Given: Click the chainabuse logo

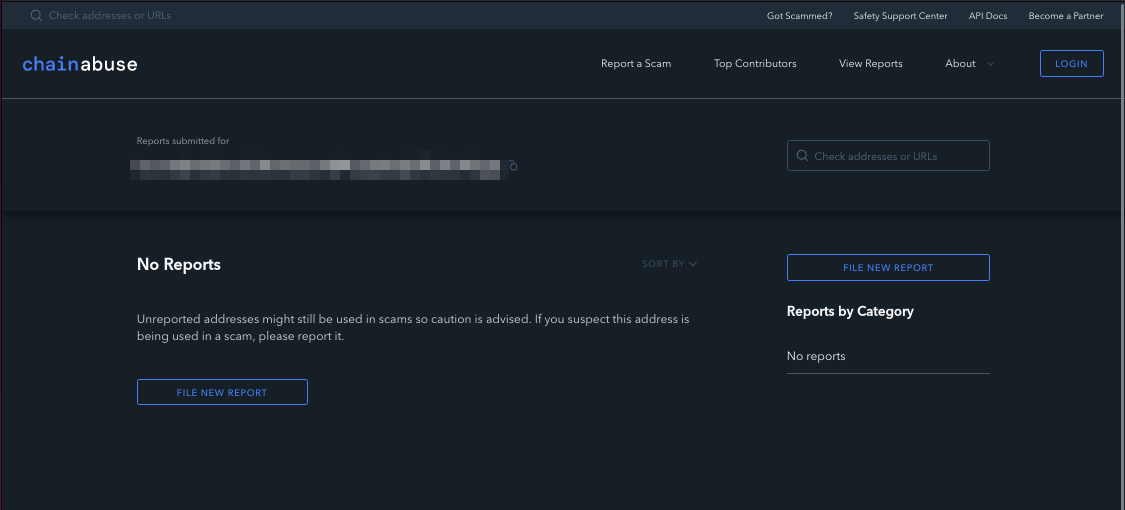Looking at the screenshot, I should (x=80, y=64).
